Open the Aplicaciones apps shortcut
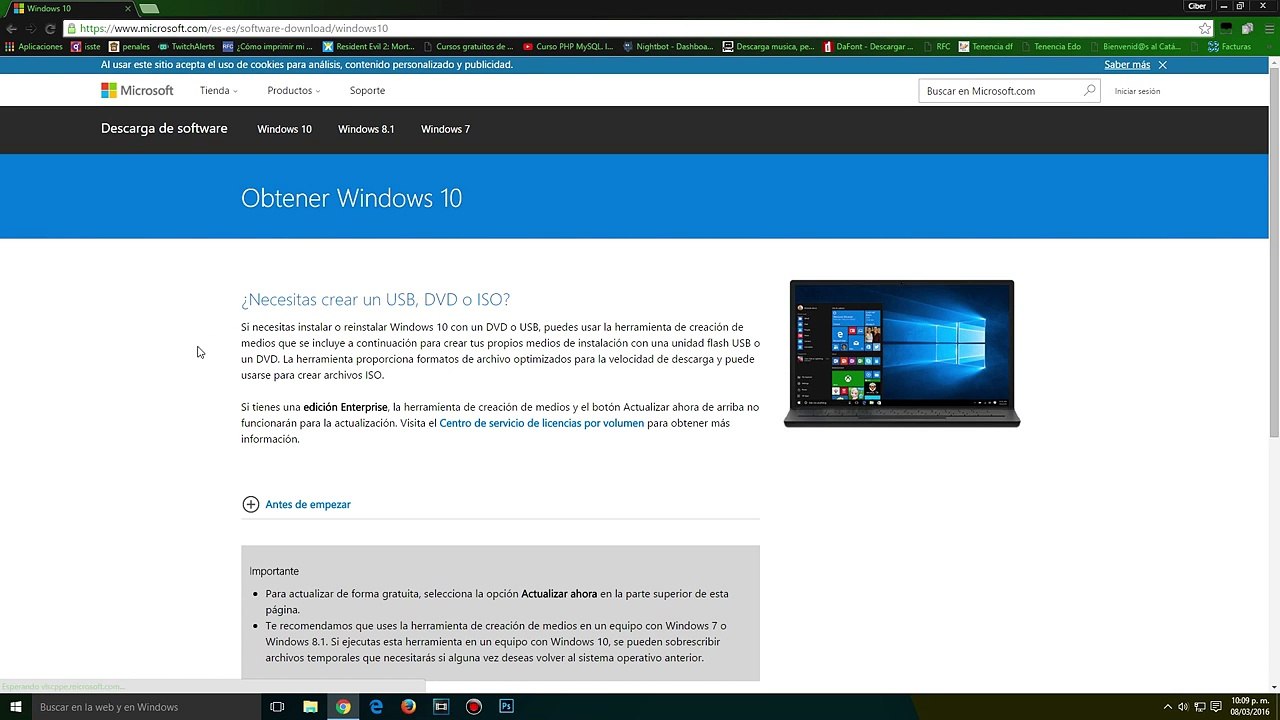1280x720 pixels. coord(34,46)
